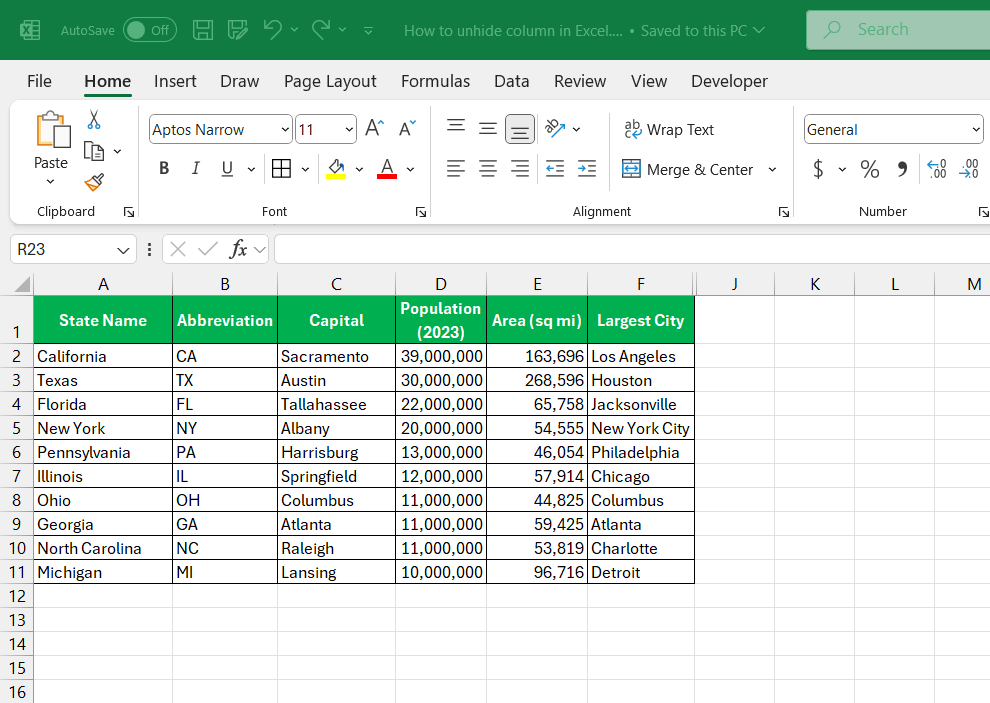Viewport: 990px width, 703px height.
Task: Cut selection with scissors icon
Action: click(x=94, y=119)
